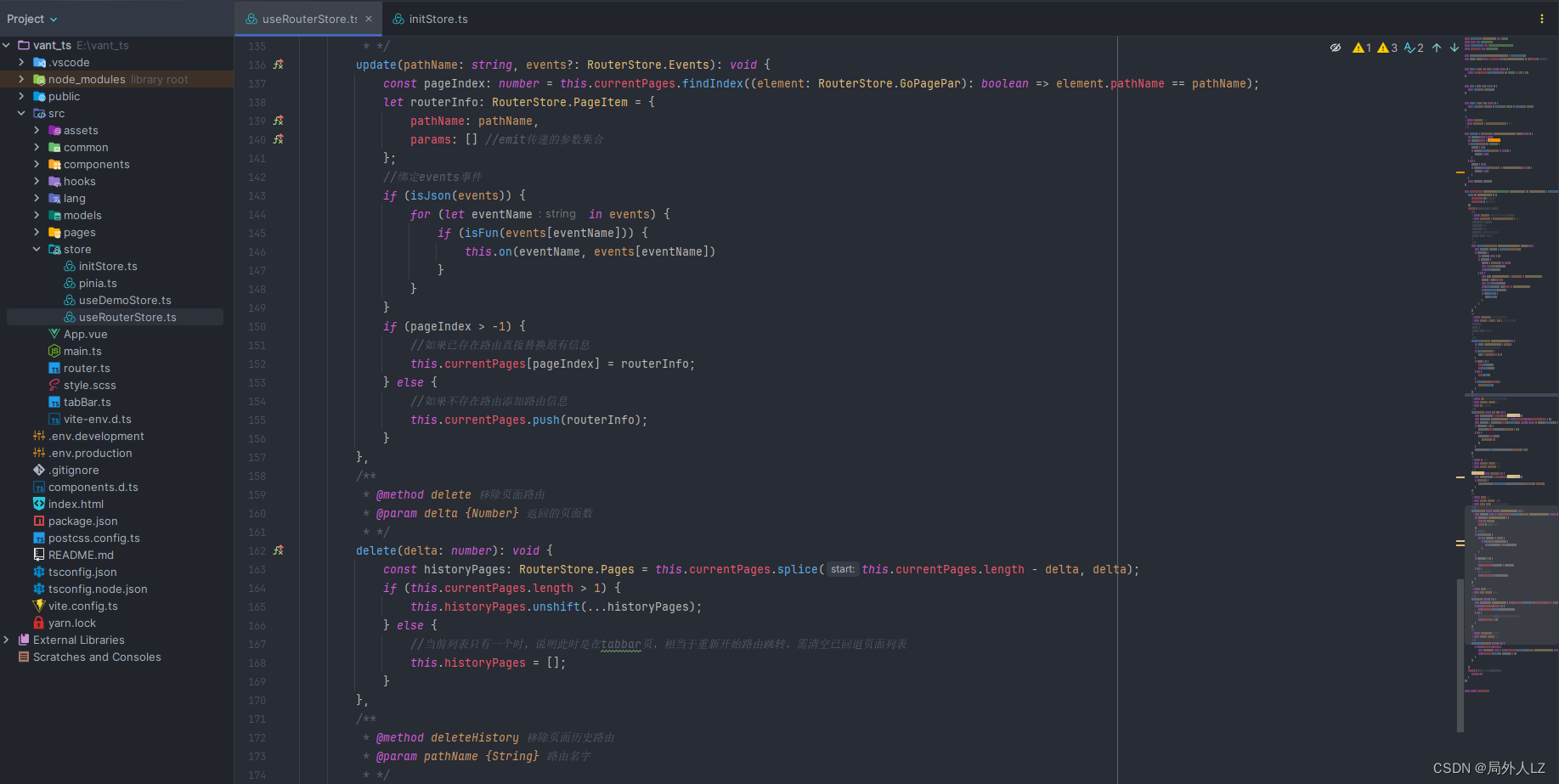Open the Project view dropdown

click(32, 19)
